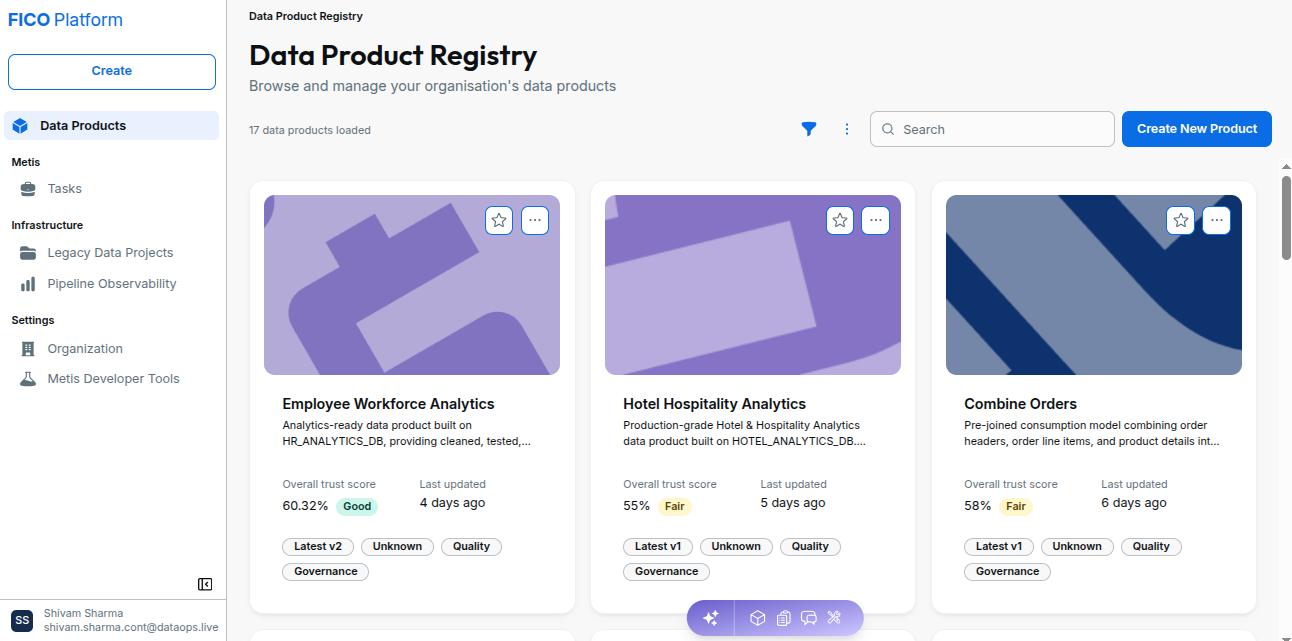Click the 58% trust score value
The width and height of the screenshot is (1292, 641).
[978, 506]
